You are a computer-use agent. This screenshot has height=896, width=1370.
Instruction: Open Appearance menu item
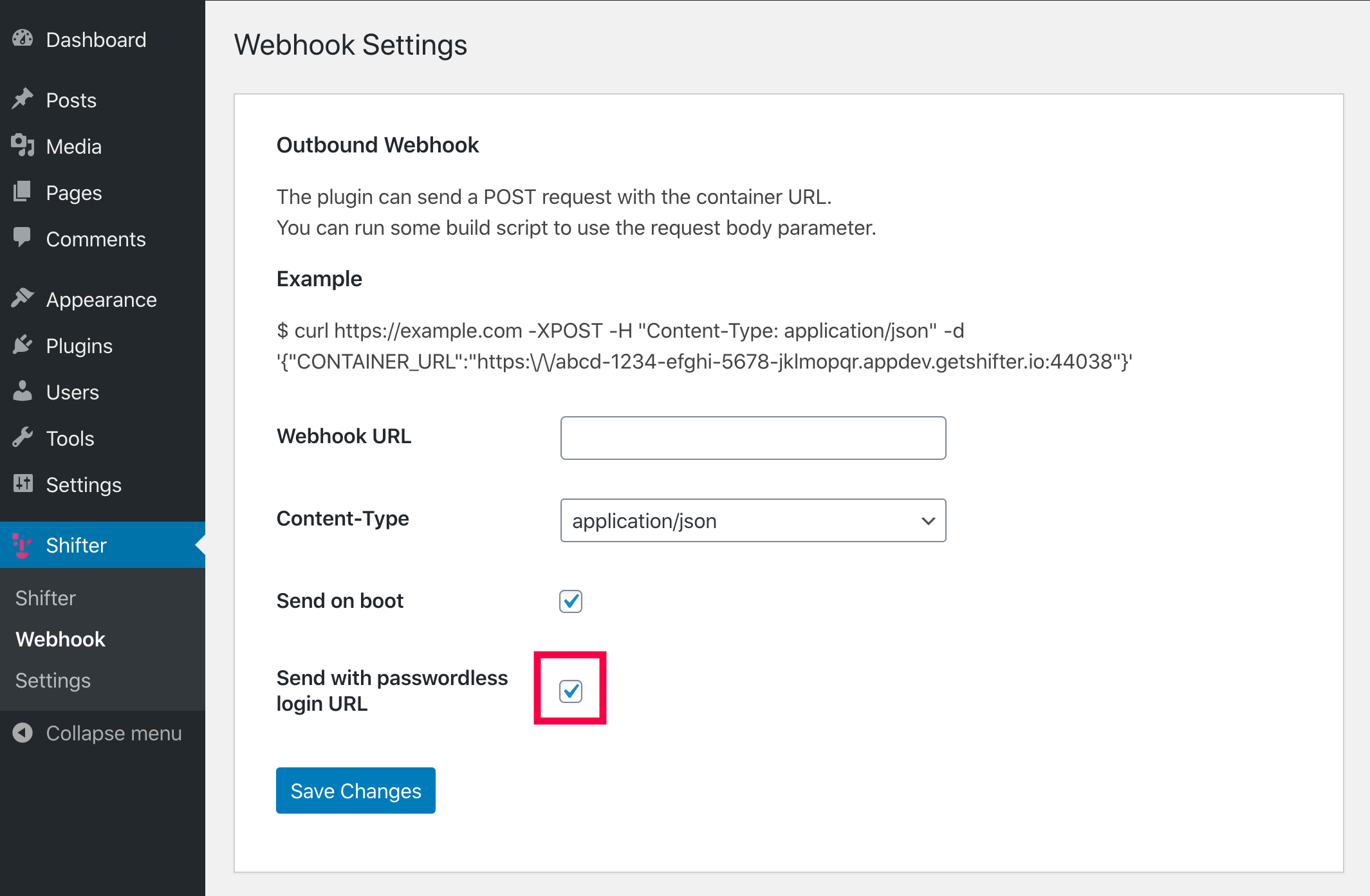pos(103,300)
